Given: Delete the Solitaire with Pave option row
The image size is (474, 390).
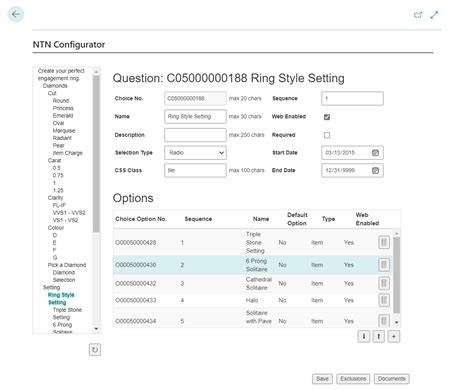Looking at the screenshot, I should 384,321.
